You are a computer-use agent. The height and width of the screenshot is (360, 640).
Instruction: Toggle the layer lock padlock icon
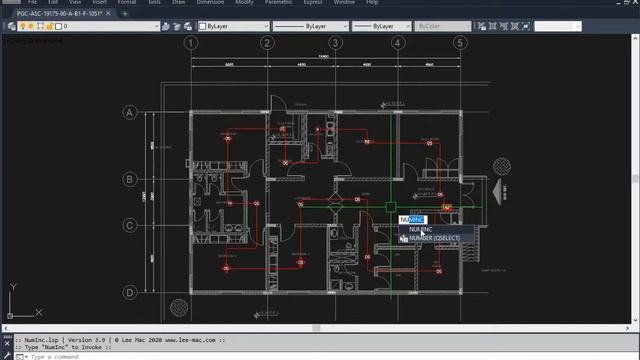coord(50,26)
